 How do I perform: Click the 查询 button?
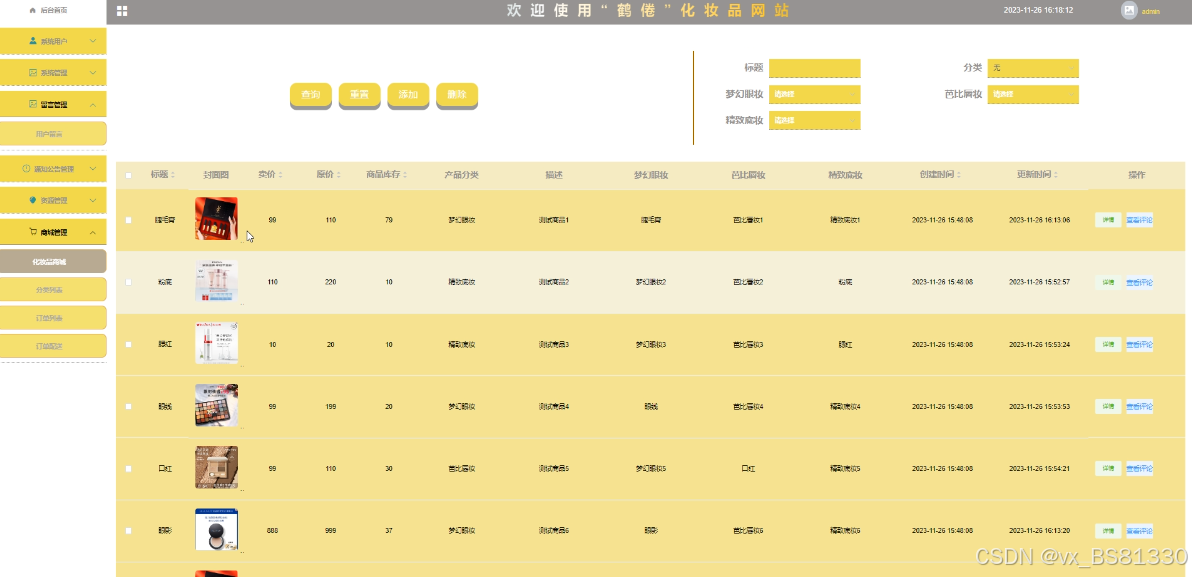pos(311,95)
